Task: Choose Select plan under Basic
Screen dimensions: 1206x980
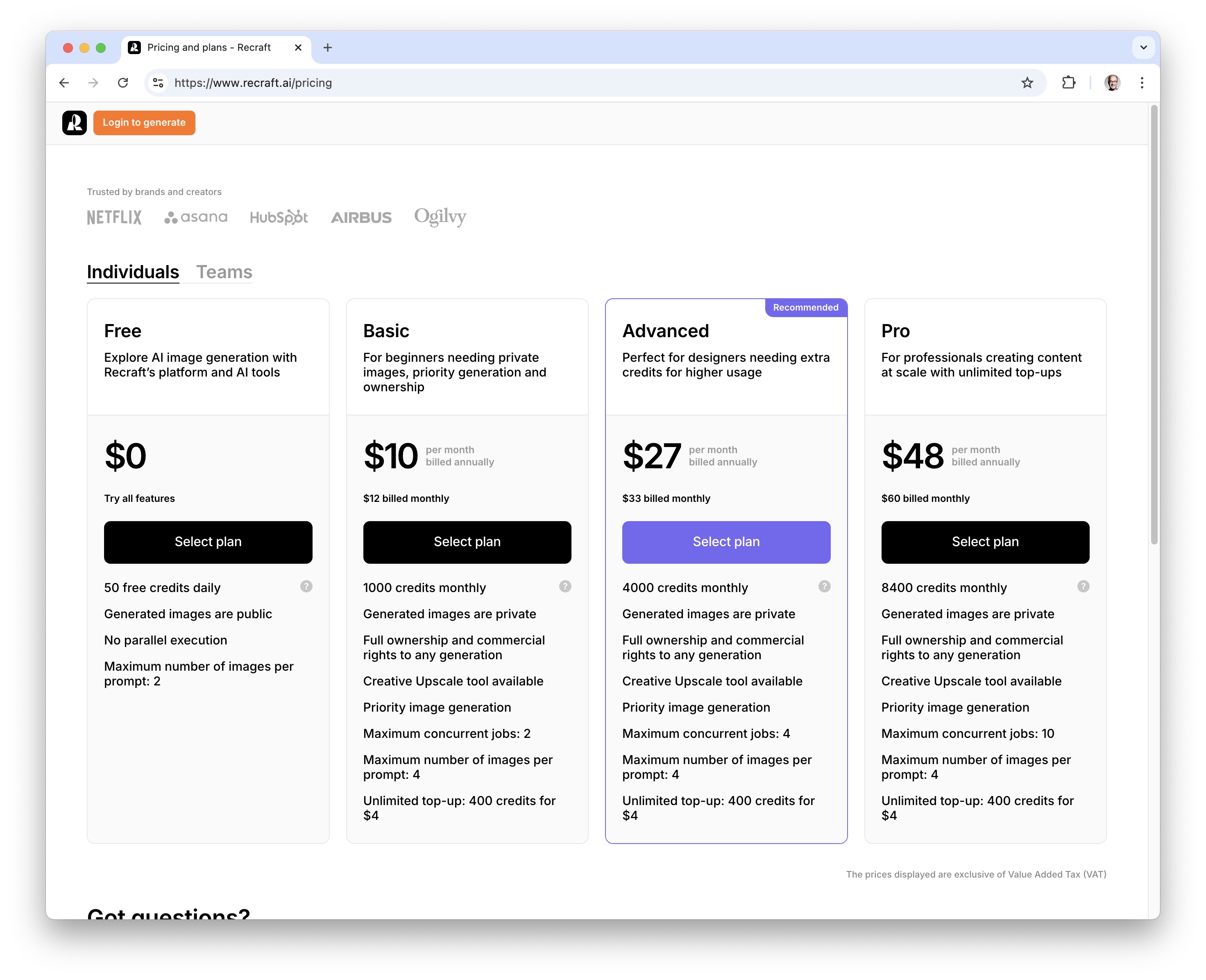Action: pos(467,542)
